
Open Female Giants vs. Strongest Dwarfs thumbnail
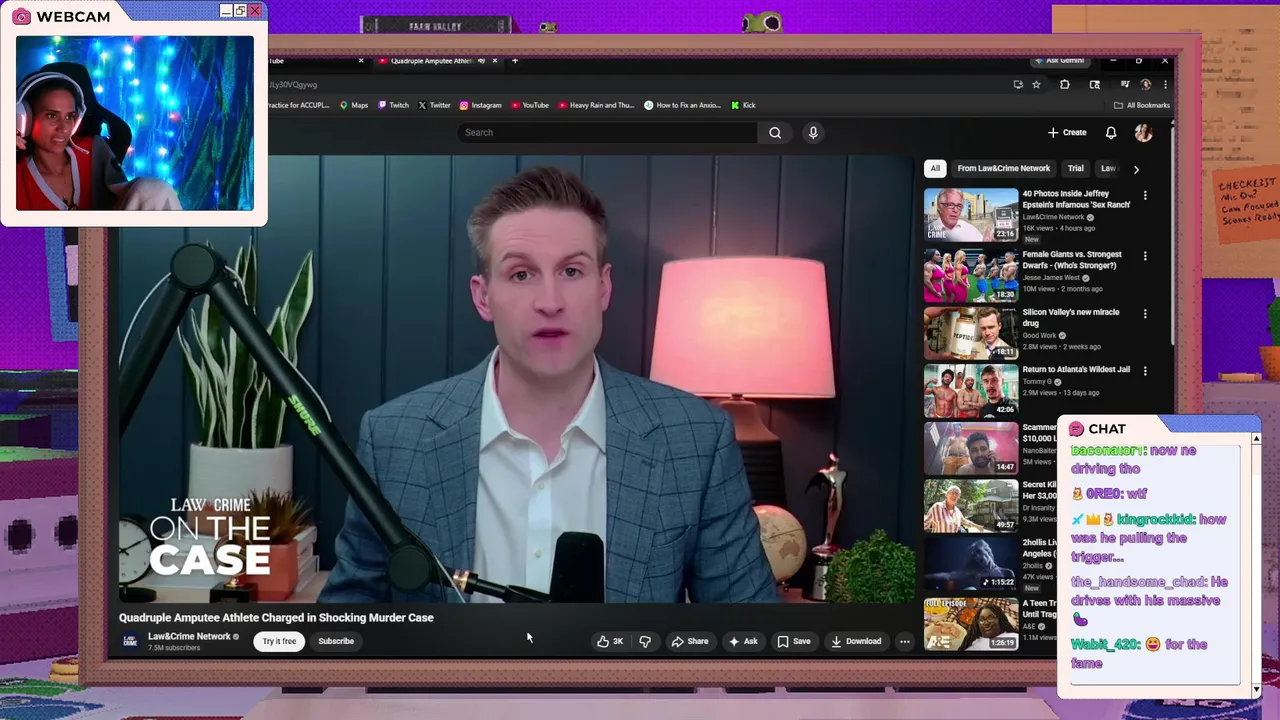tap(971, 275)
